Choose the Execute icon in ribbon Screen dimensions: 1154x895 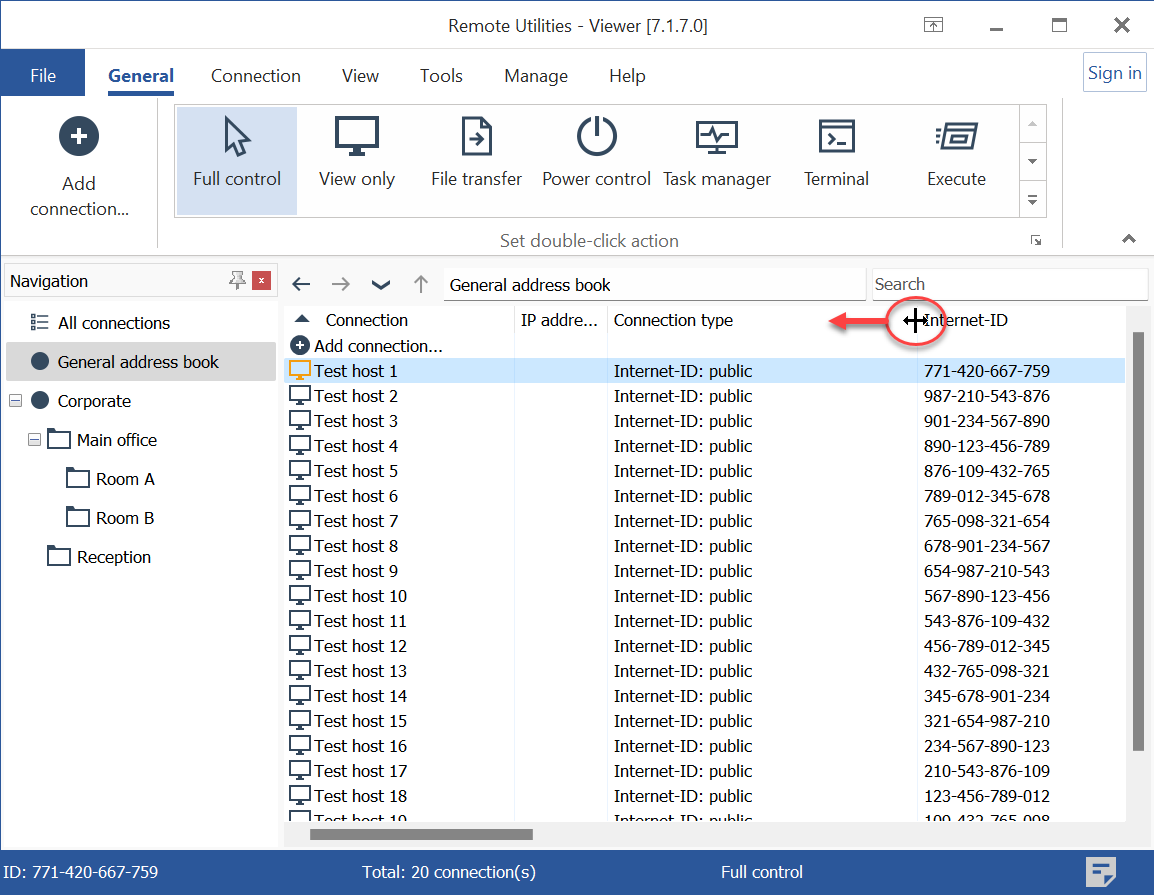click(x=956, y=137)
